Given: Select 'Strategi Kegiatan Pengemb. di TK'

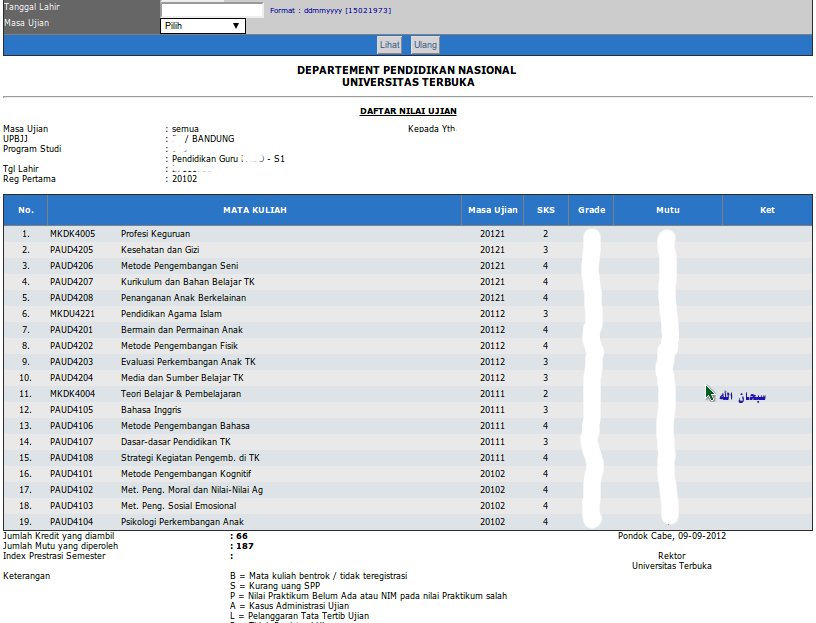Looking at the screenshot, I should point(190,458).
